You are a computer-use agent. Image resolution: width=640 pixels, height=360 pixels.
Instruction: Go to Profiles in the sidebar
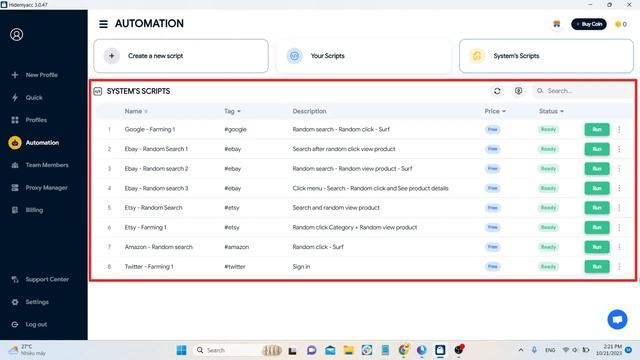pyautogui.click(x=29, y=120)
